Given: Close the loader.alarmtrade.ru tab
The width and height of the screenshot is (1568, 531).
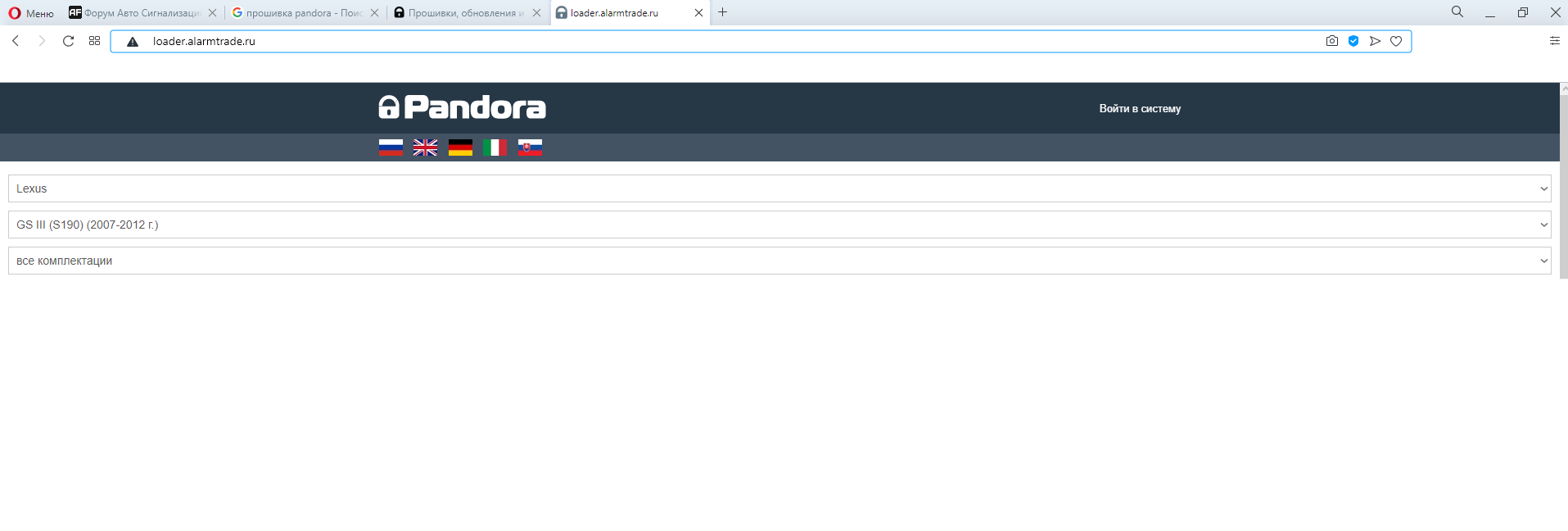Looking at the screenshot, I should click(x=698, y=13).
